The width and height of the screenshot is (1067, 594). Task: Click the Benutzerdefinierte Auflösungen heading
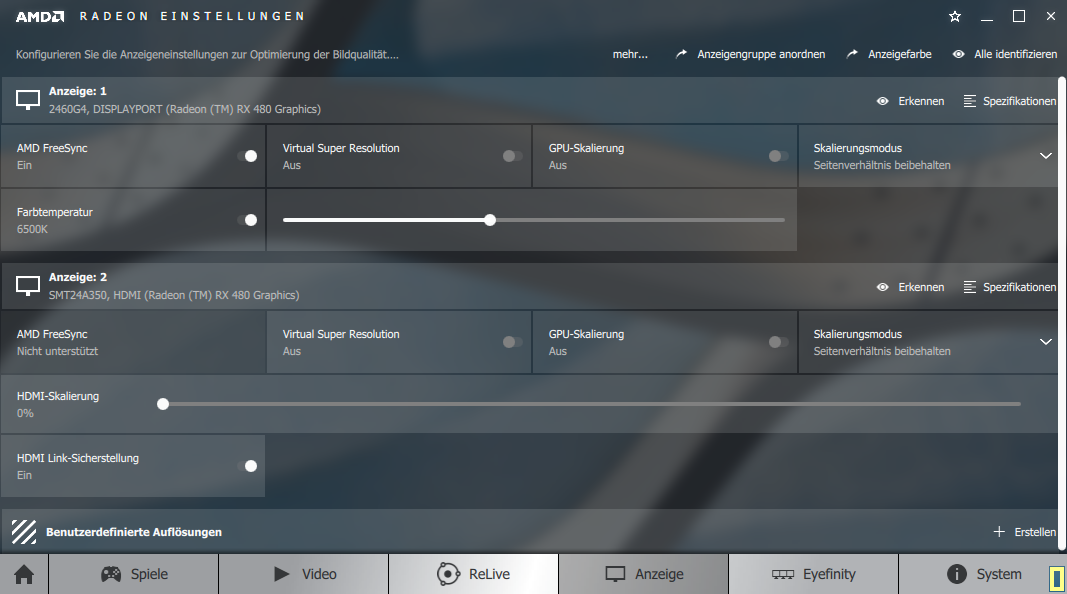[134, 532]
